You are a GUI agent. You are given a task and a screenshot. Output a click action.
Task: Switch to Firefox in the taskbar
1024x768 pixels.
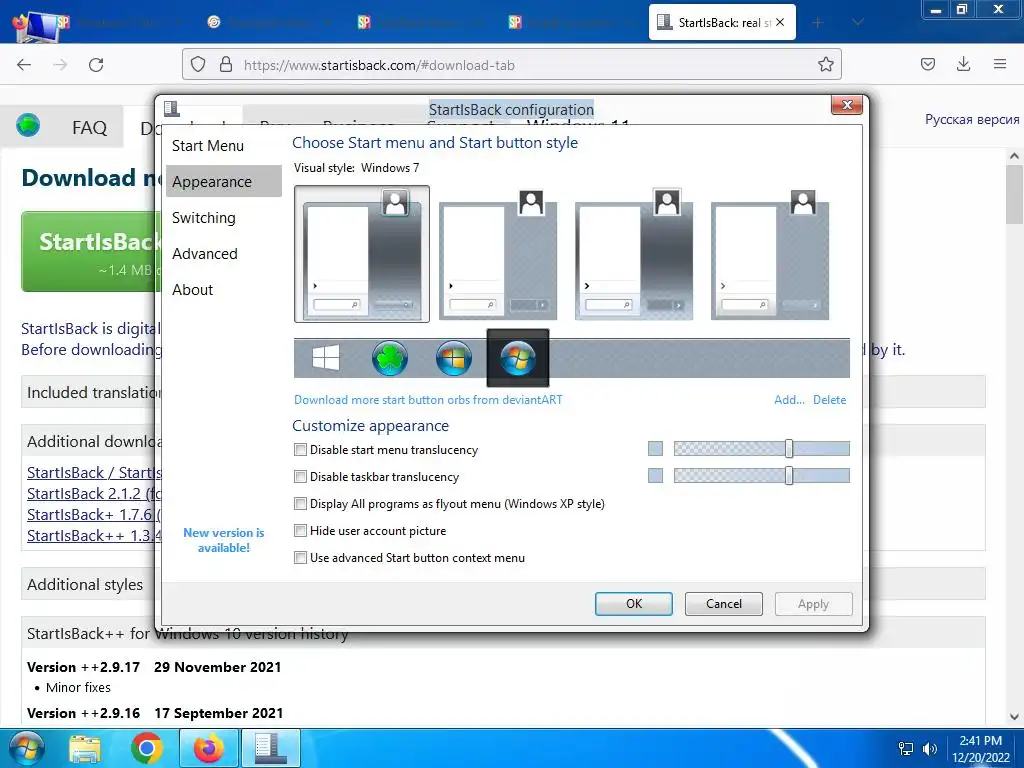208,748
